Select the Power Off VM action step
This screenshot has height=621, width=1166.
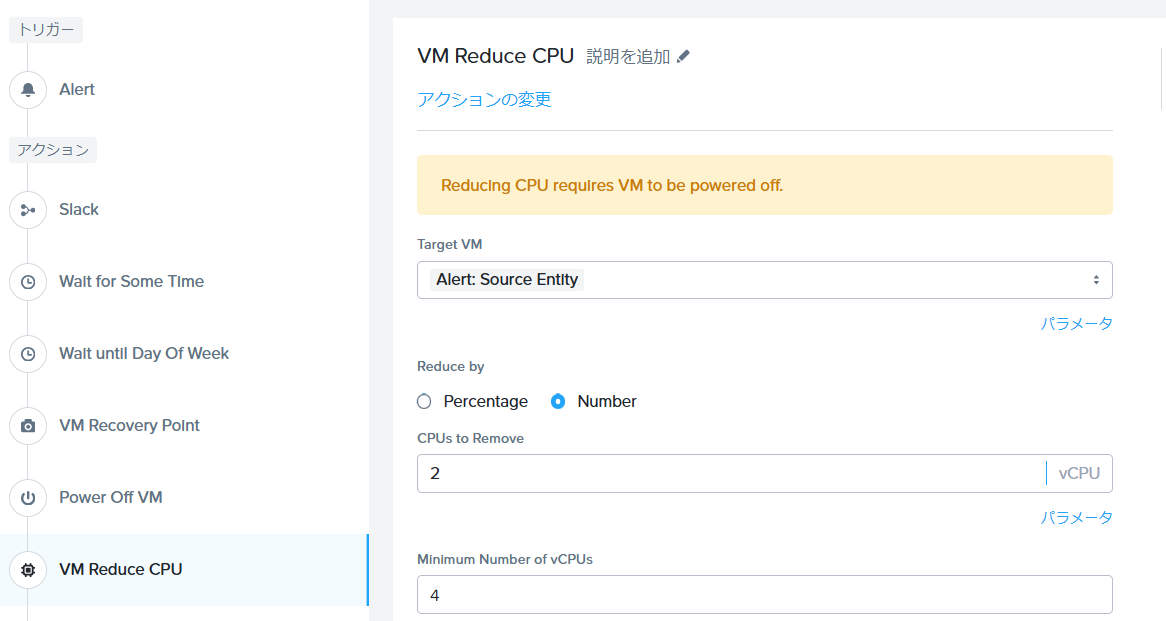click(110, 498)
